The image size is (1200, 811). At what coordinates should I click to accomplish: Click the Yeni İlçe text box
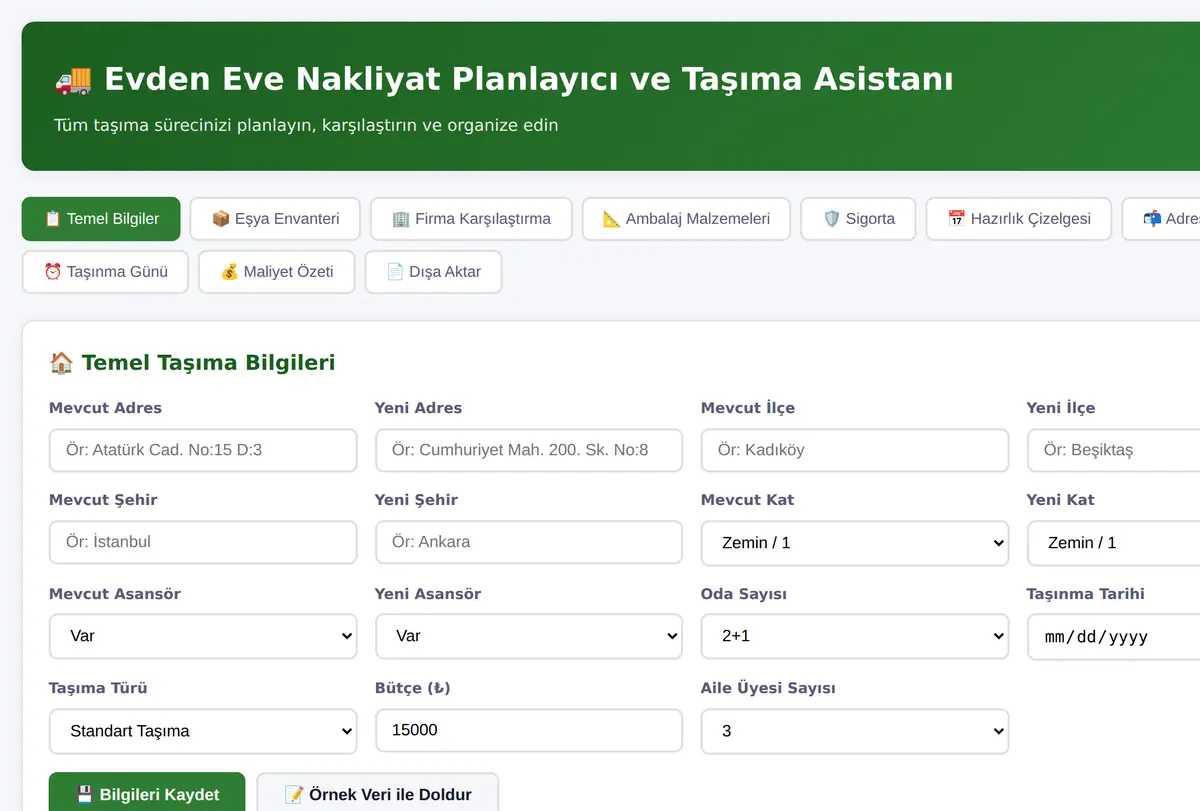(1114, 450)
